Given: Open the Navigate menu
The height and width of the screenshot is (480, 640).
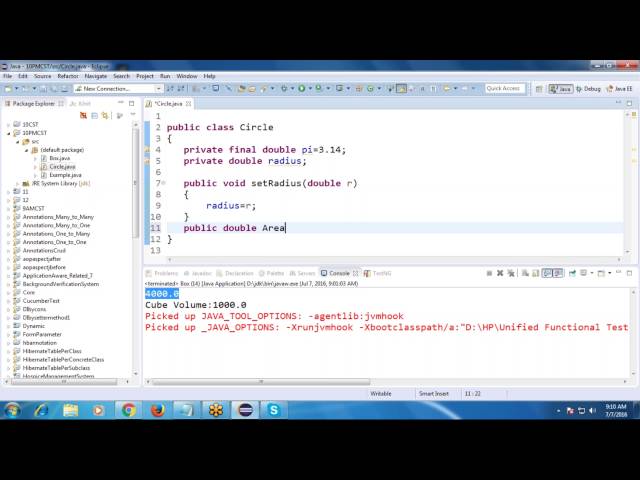Looking at the screenshot, I should 96,76.
